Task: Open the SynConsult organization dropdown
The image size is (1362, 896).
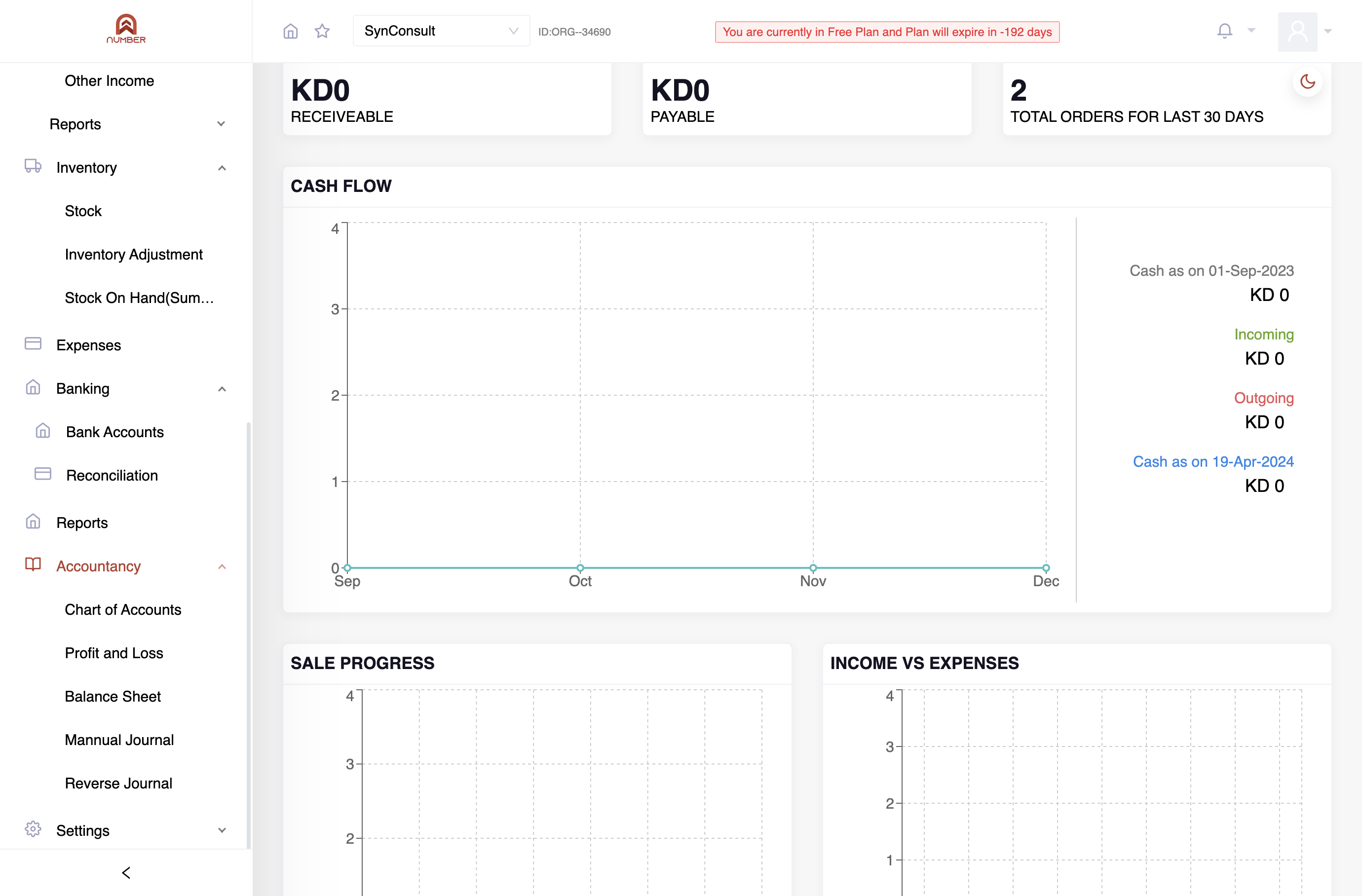Action: point(441,31)
